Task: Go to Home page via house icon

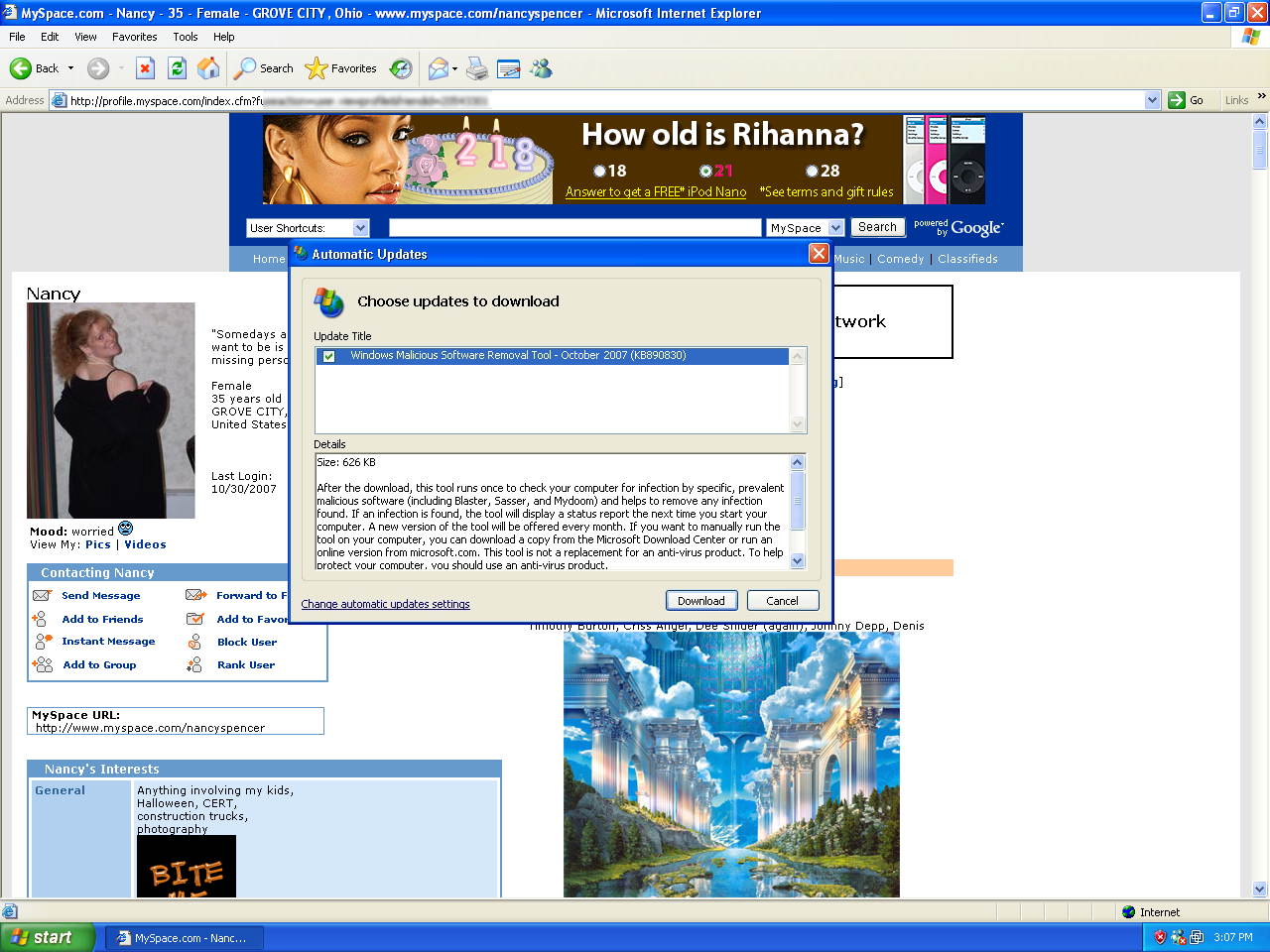Action: pyautogui.click(x=208, y=68)
